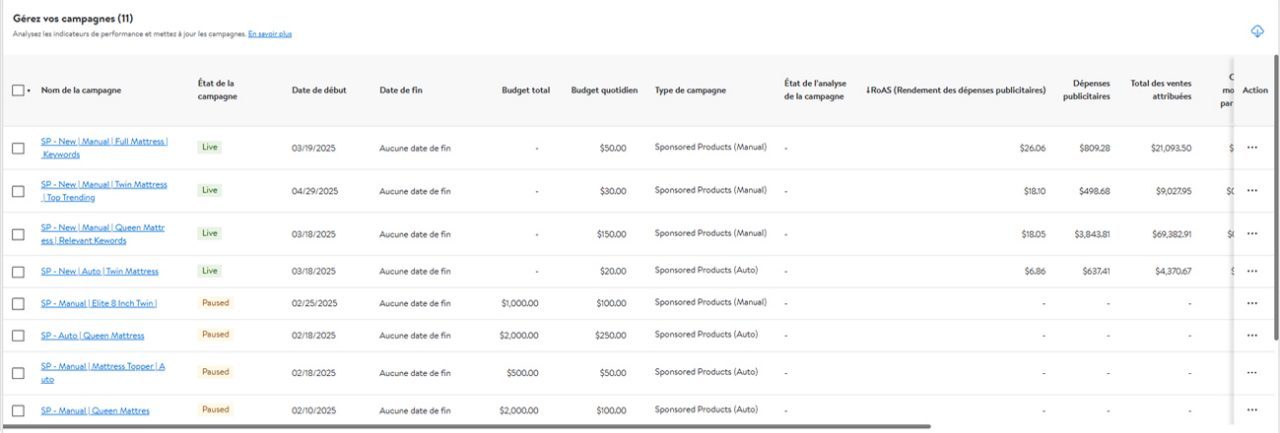The height and width of the screenshot is (433, 1280).
Task: Open three-dot menu for SP Auto Queen Mattress
Action: coord(1252,335)
